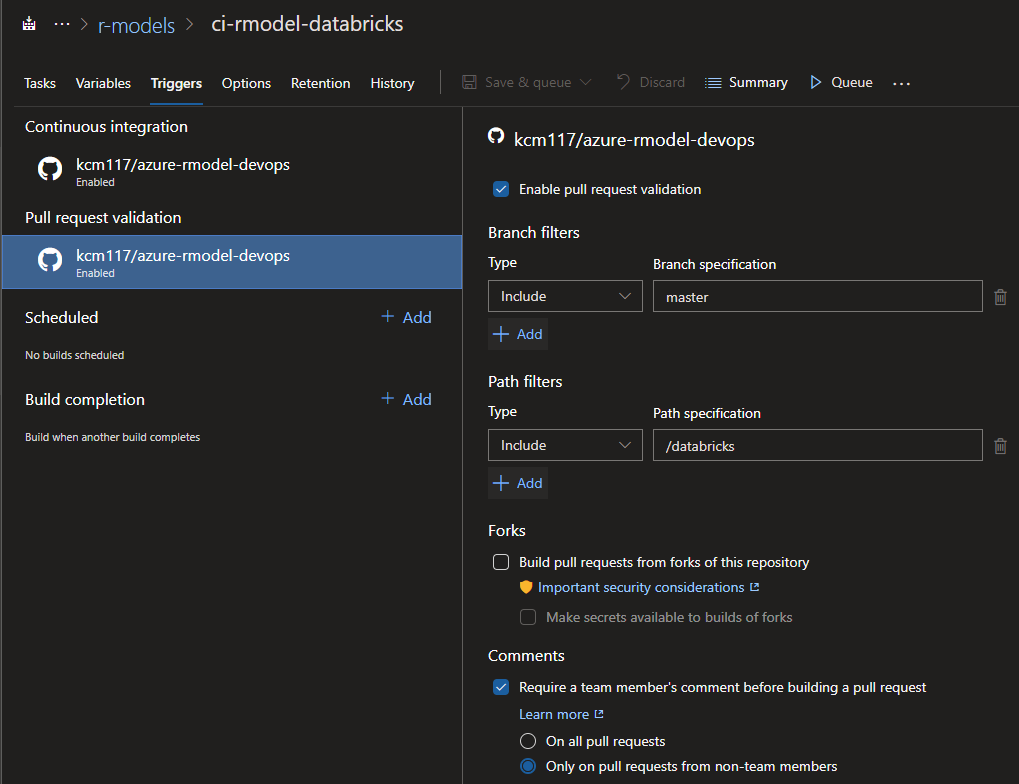1019x784 pixels.
Task: Select On all pull requests radio option
Action: [528, 741]
